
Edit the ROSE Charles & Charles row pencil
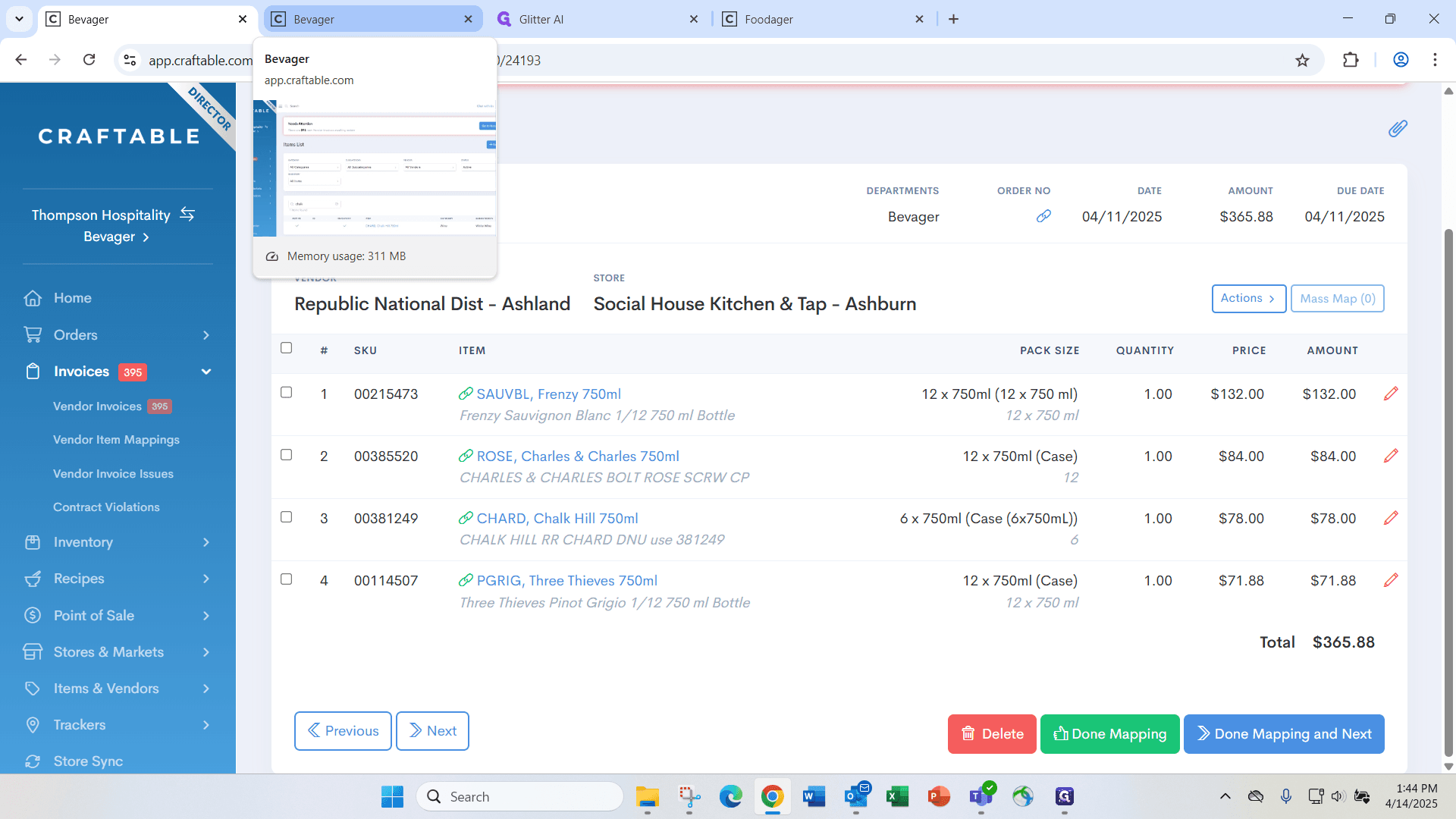point(1391,456)
